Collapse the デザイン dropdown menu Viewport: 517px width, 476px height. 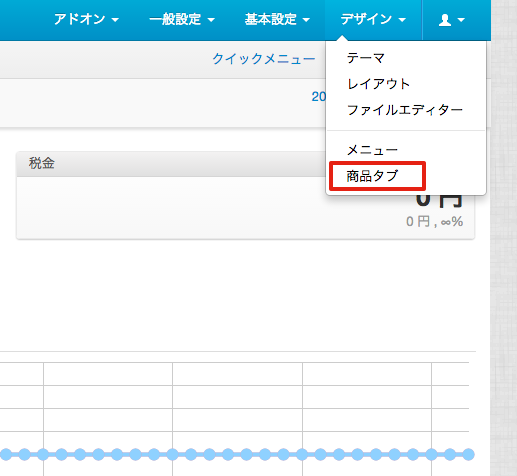click(x=373, y=19)
